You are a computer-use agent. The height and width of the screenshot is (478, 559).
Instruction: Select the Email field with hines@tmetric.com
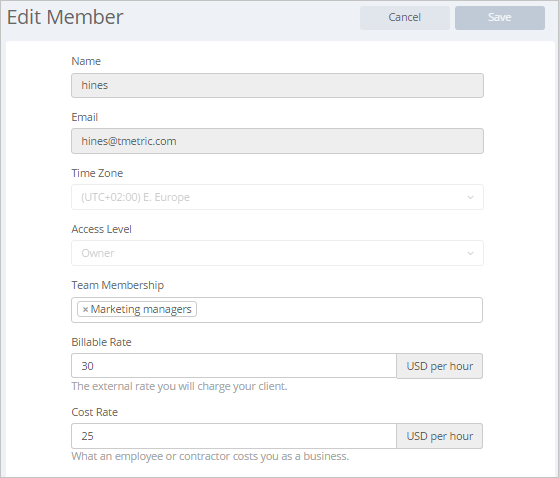[x=277, y=141]
